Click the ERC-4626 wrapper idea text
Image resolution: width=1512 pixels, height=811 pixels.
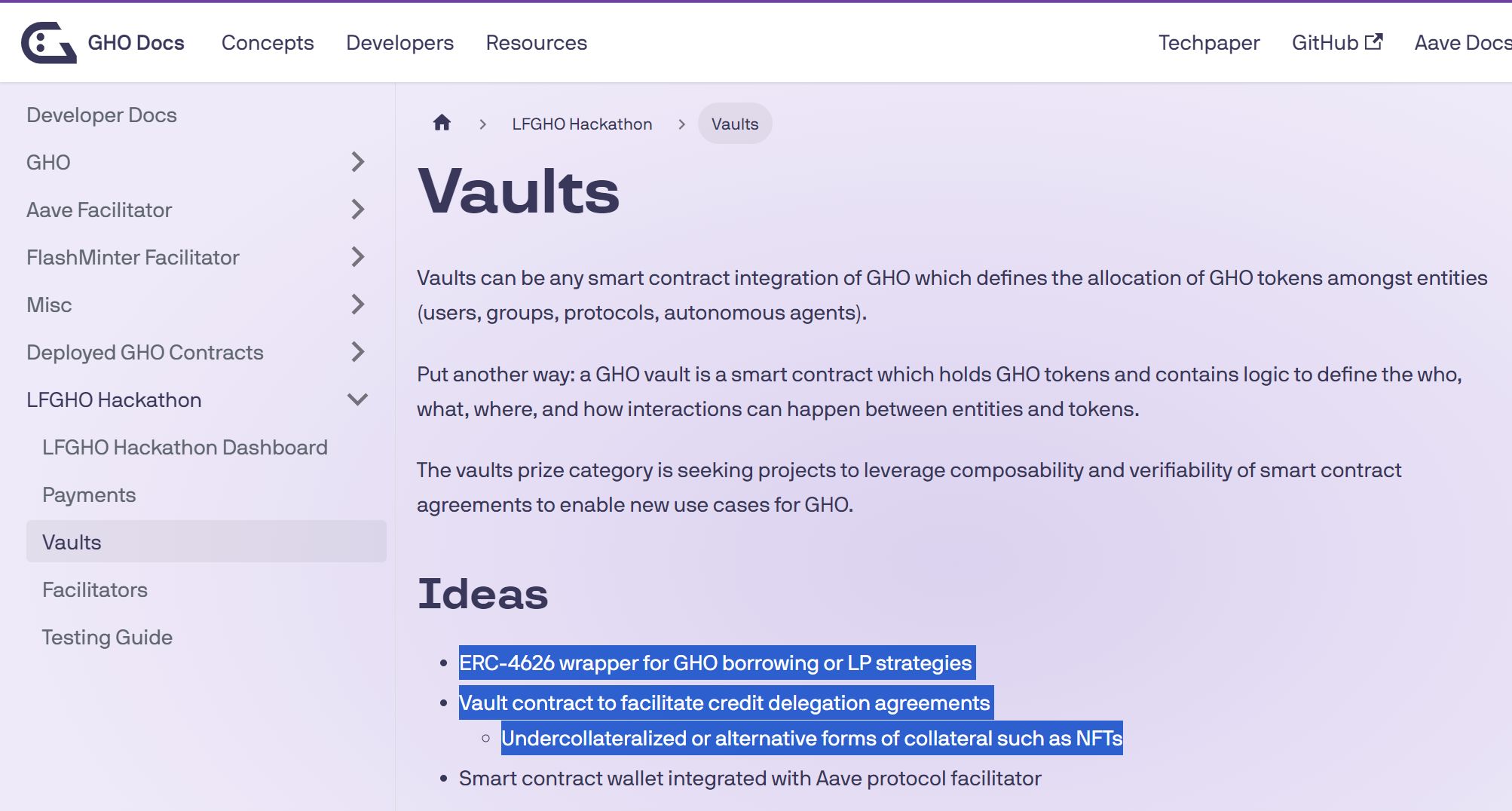[x=716, y=663]
